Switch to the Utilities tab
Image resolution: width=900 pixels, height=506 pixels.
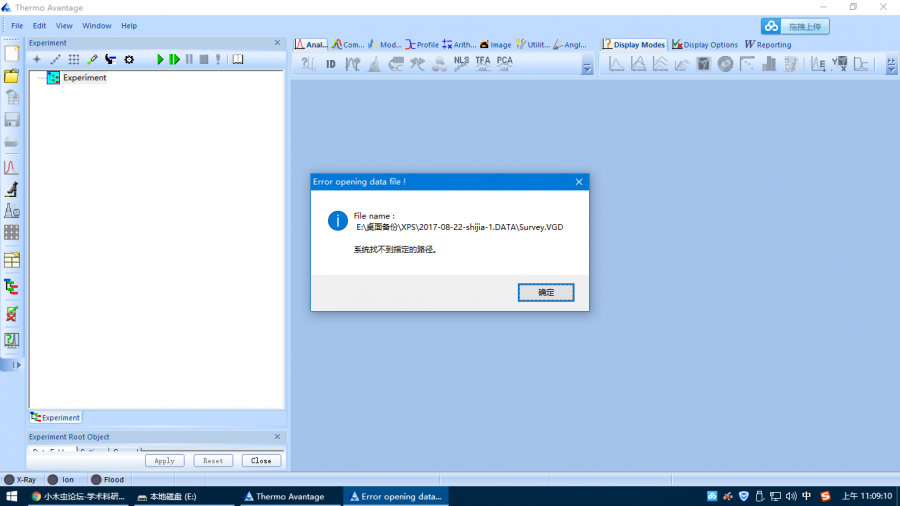(533, 44)
